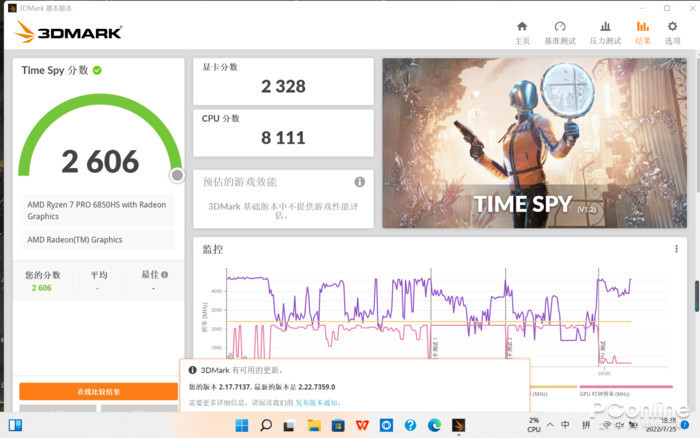Click the 3DMark logo
700x438 pixels.
(68, 32)
